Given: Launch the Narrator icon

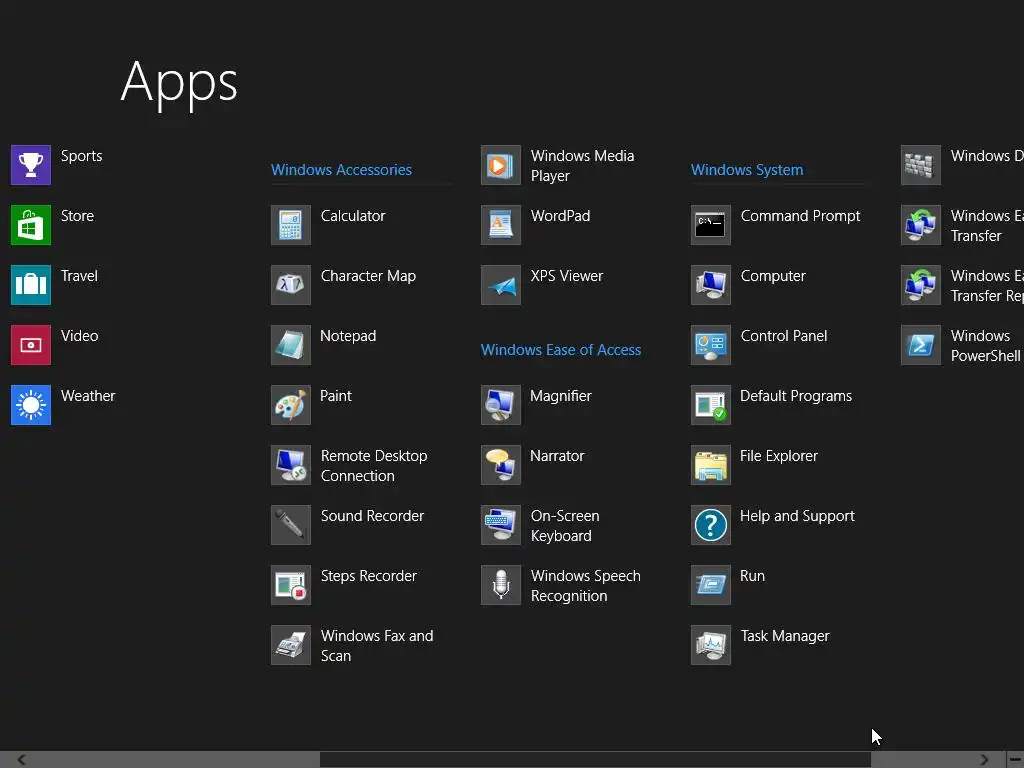Looking at the screenshot, I should click(x=501, y=465).
